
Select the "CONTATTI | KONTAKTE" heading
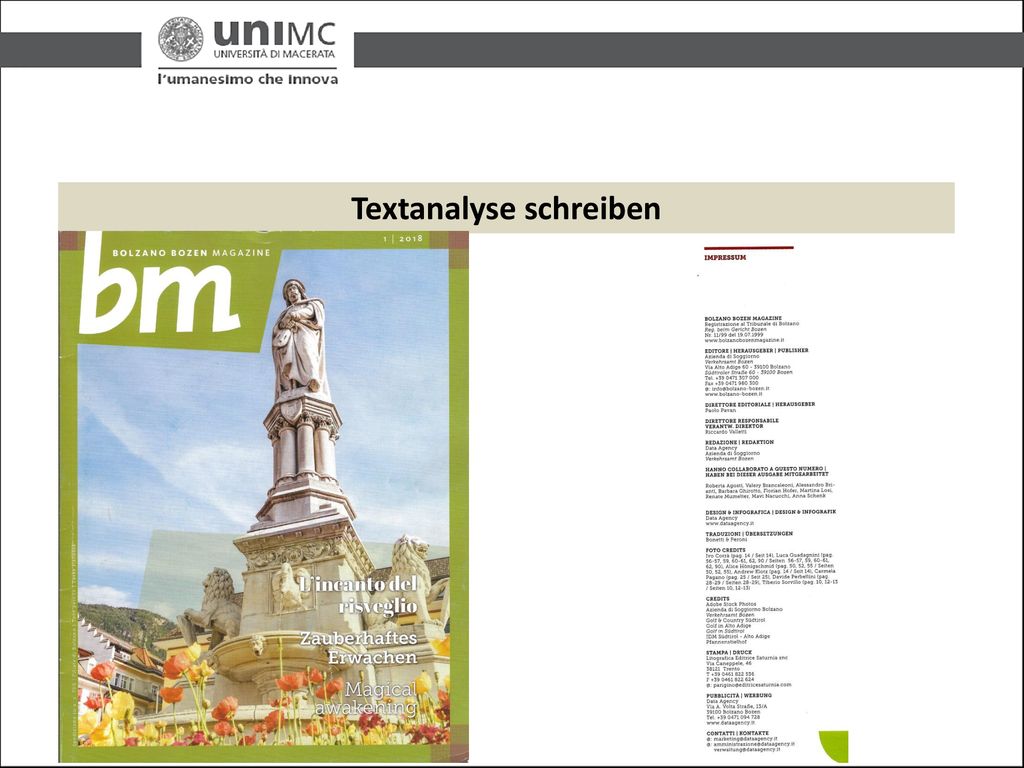coord(738,733)
